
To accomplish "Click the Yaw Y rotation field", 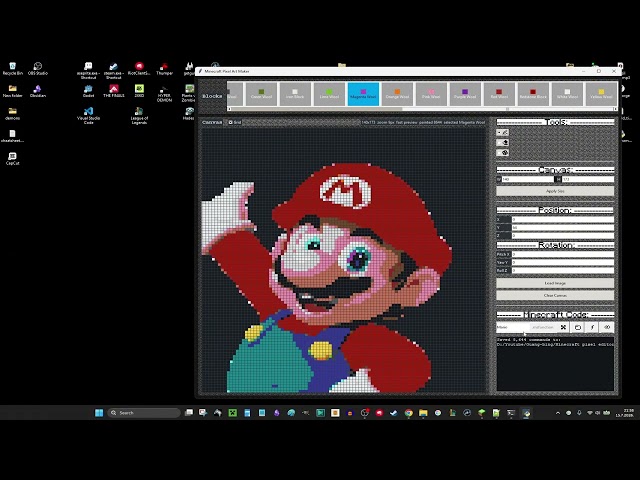I will pyautogui.click(x=563, y=262).
